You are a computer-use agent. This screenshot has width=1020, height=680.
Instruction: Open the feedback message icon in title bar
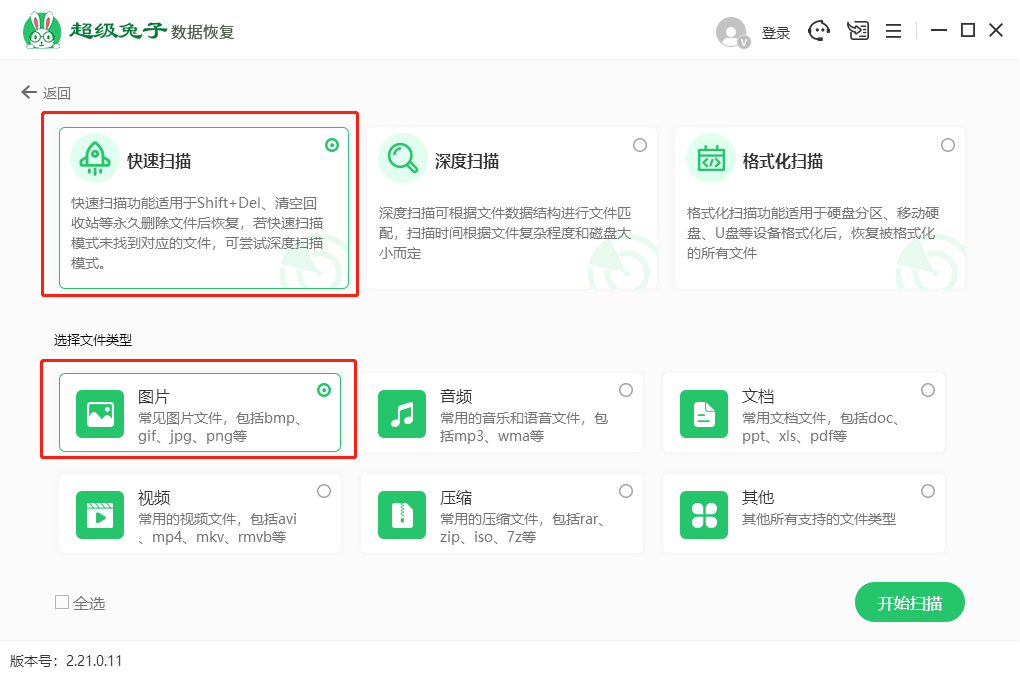click(x=857, y=31)
